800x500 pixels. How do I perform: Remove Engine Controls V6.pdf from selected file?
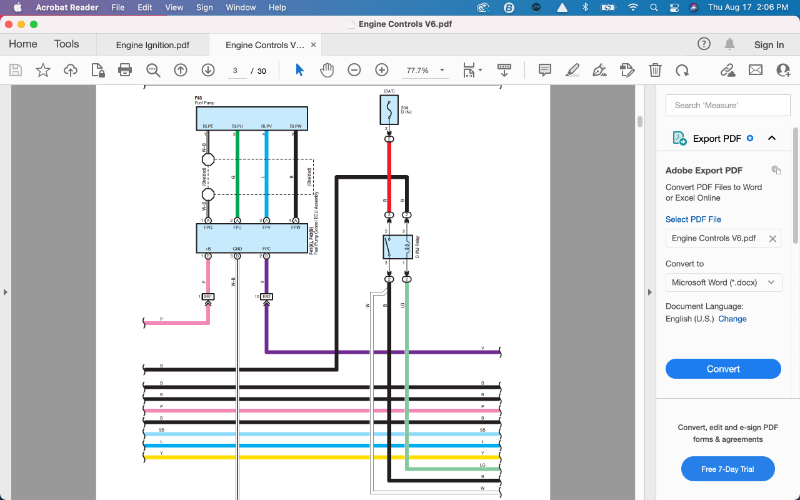point(772,239)
